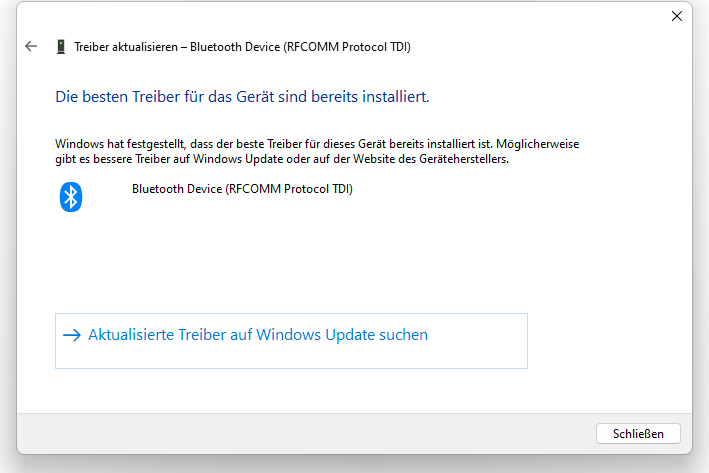Image resolution: width=709 pixels, height=473 pixels.
Task: Click the paragraph starting "Windows hat festgestellt"
Action: (x=317, y=151)
